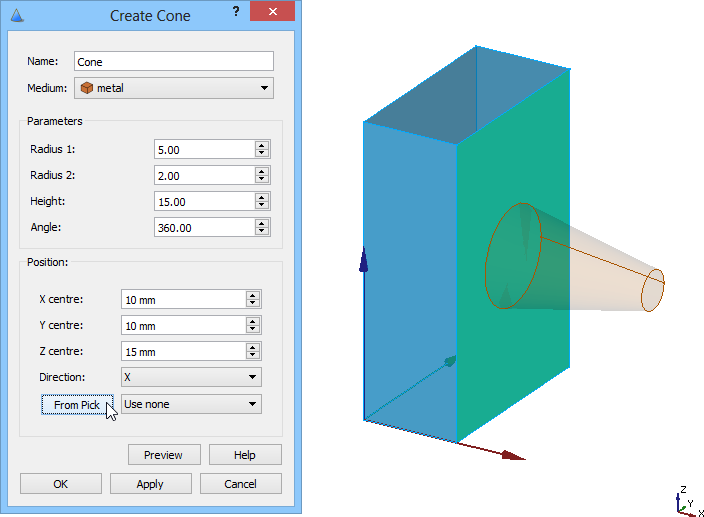Click the Z centre field showing 15 mm
Image resolution: width=704 pixels, height=517 pixels.
coord(184,351)
